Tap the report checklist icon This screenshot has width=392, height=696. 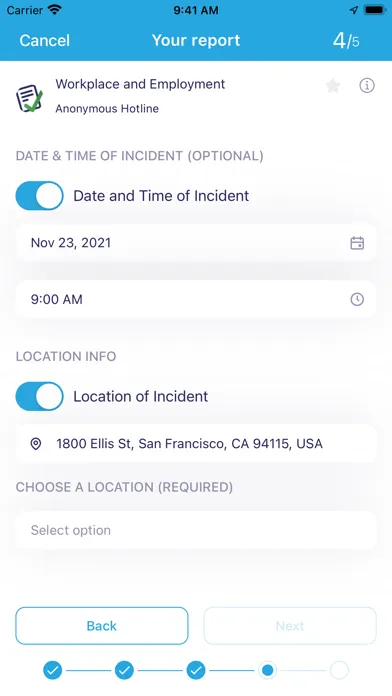pos(29,97)
